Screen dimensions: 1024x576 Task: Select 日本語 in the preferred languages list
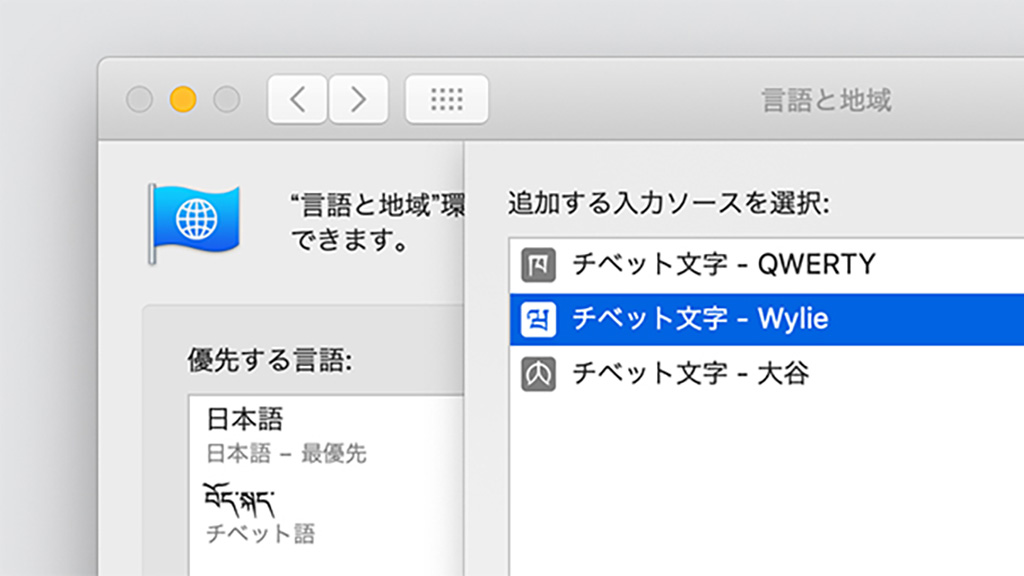point(245,418)
